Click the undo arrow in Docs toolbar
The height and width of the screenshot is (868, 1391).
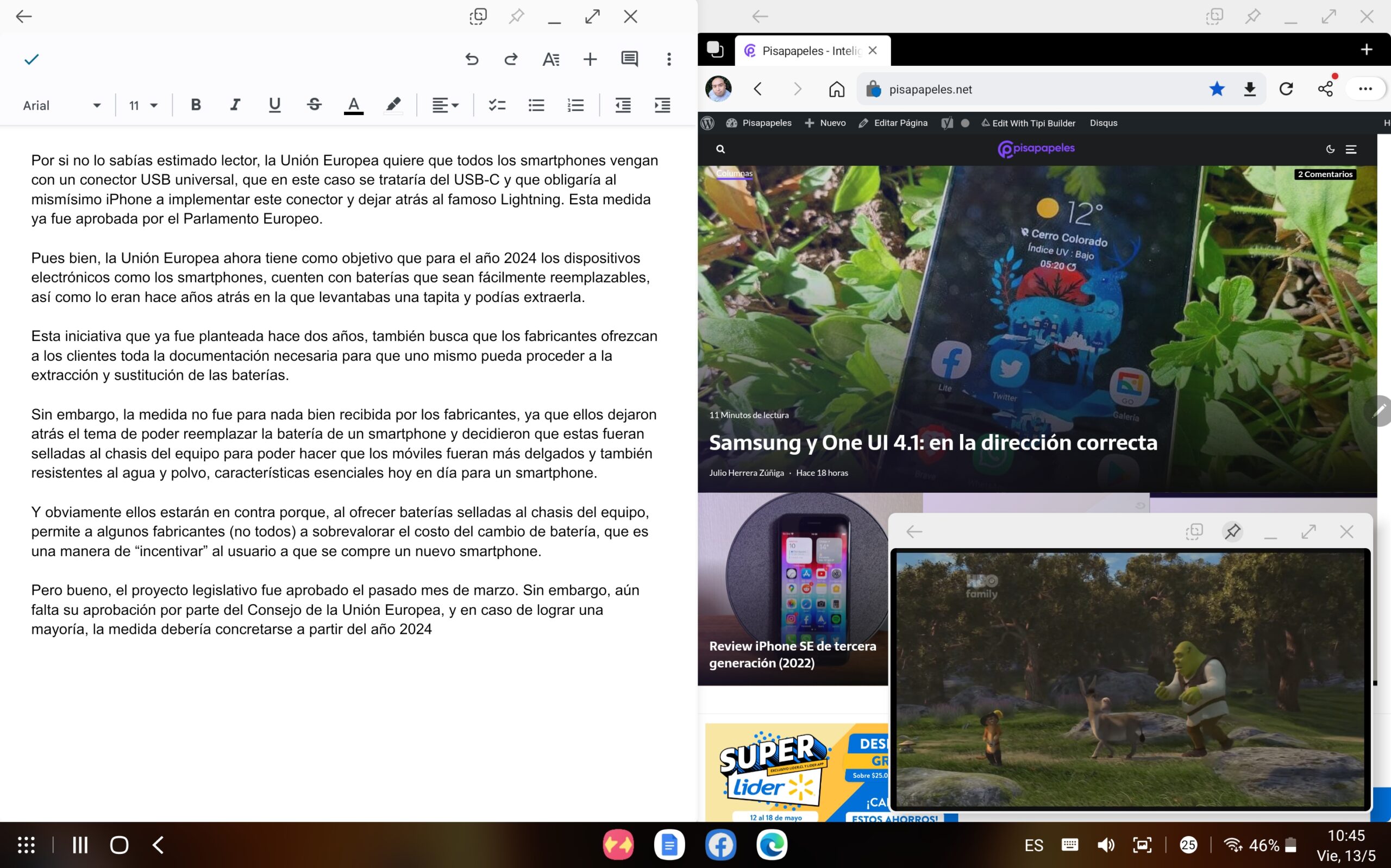(471, 59)
